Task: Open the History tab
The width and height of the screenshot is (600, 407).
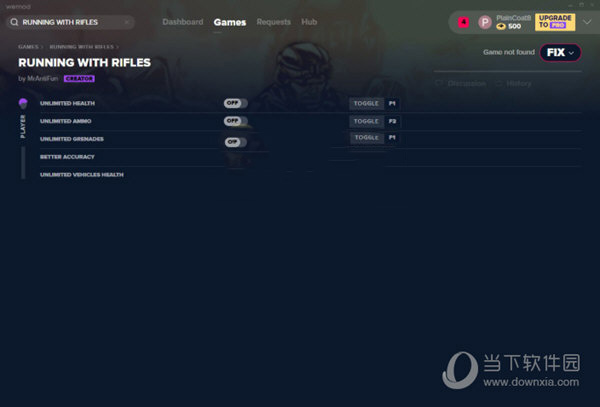Action: [x=518, y=83]
